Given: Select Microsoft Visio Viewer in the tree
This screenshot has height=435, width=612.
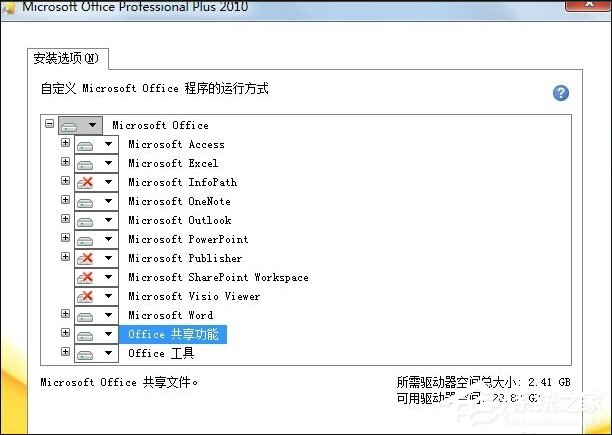Looking at the screenshot, I should tap(194, 296).
